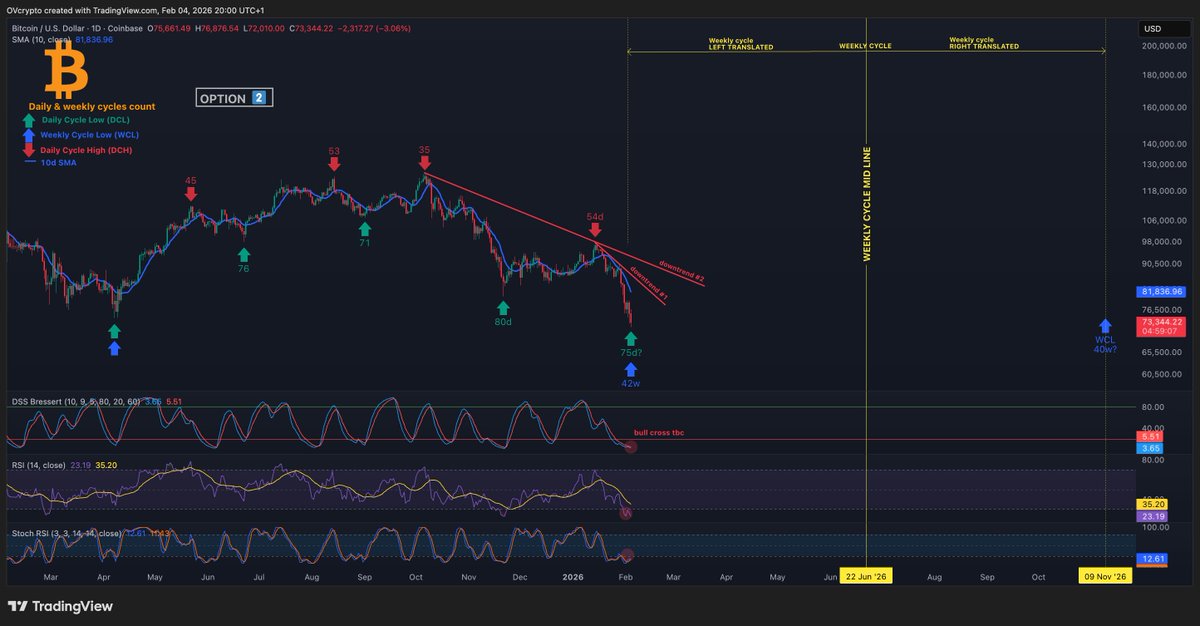Click the '09 Nov '26' date marker
The image size is (1200, 626).
tap(1105, 577)
